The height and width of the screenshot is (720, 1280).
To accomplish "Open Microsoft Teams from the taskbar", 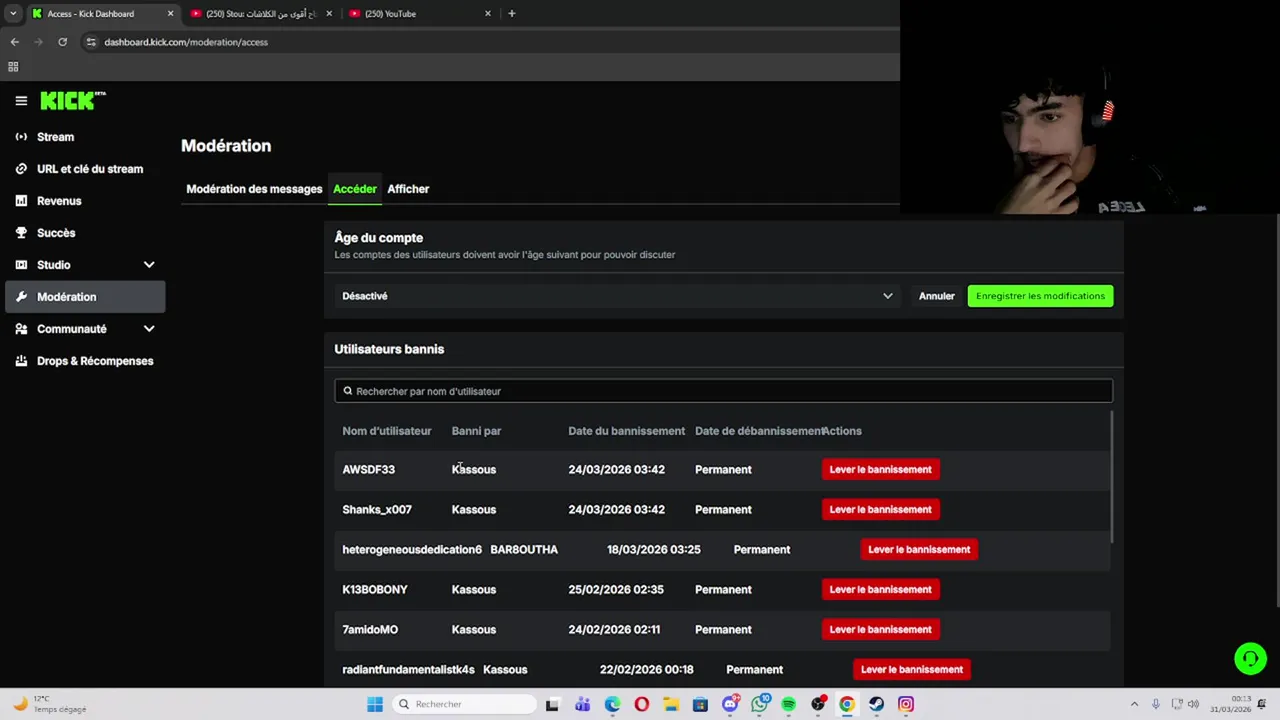I will click(582, 704).
